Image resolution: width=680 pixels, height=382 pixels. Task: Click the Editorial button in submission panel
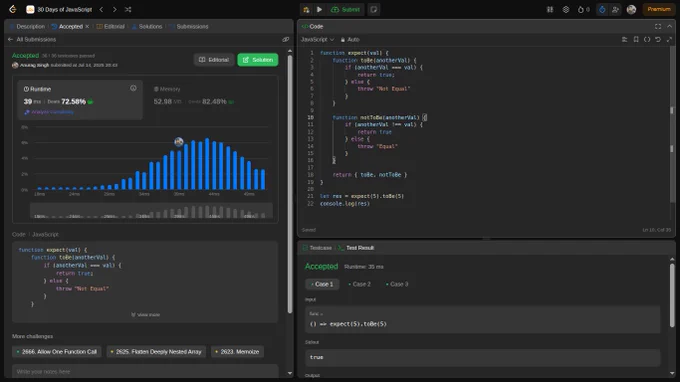tap(214, 60)
